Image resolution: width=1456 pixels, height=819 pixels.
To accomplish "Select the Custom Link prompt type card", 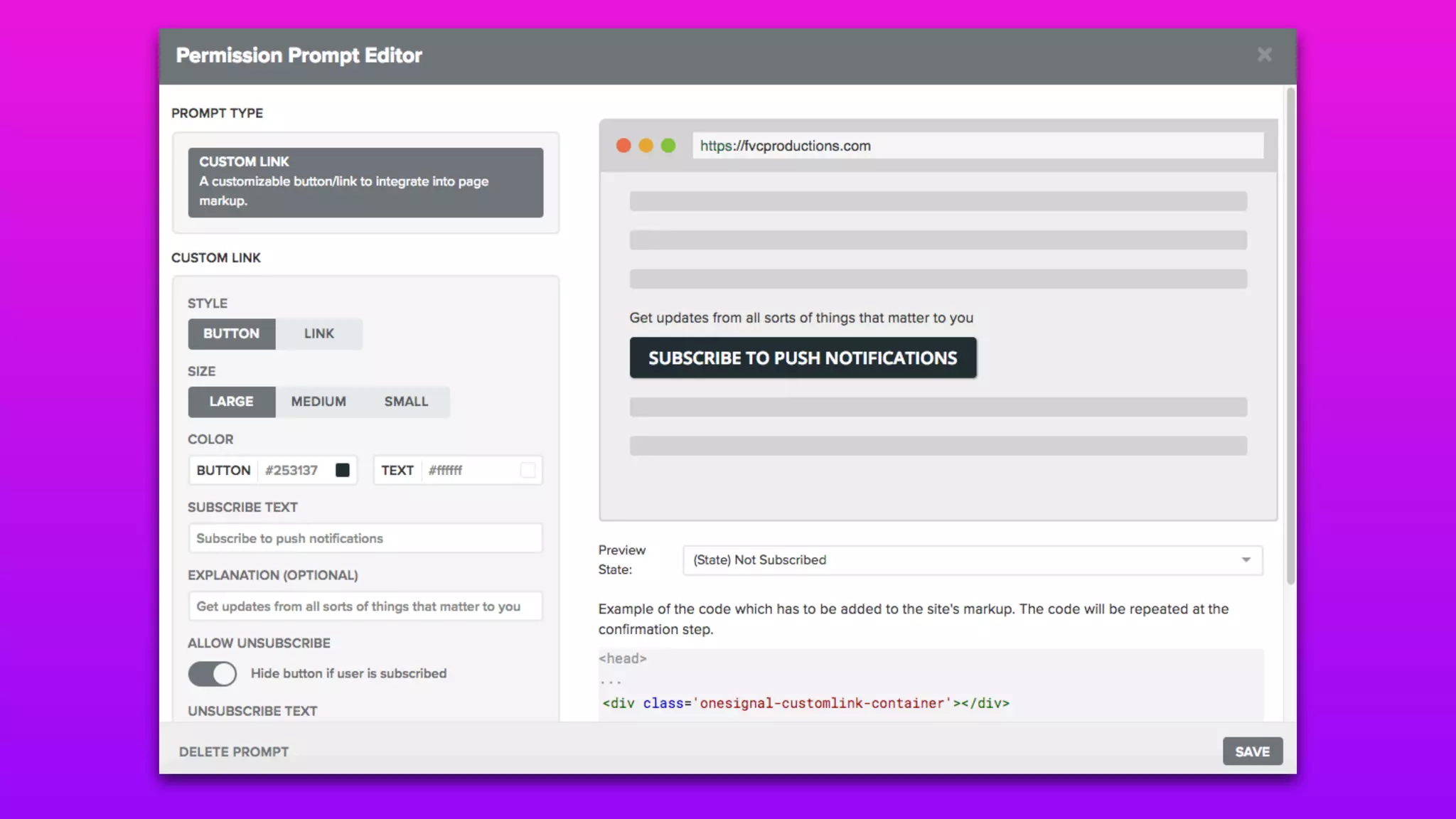I will (x=365, y=182).
